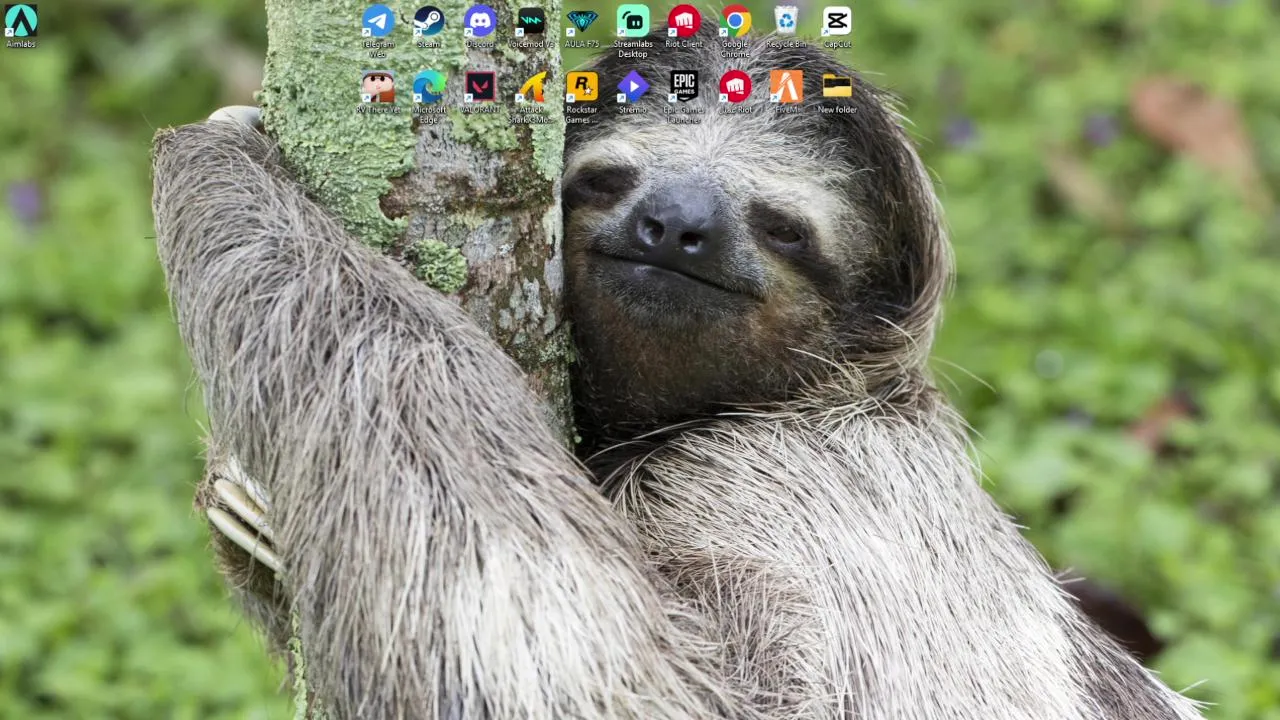
Task: Select the second Riot shortcut beside Epic Games
Action: point(735,92)
